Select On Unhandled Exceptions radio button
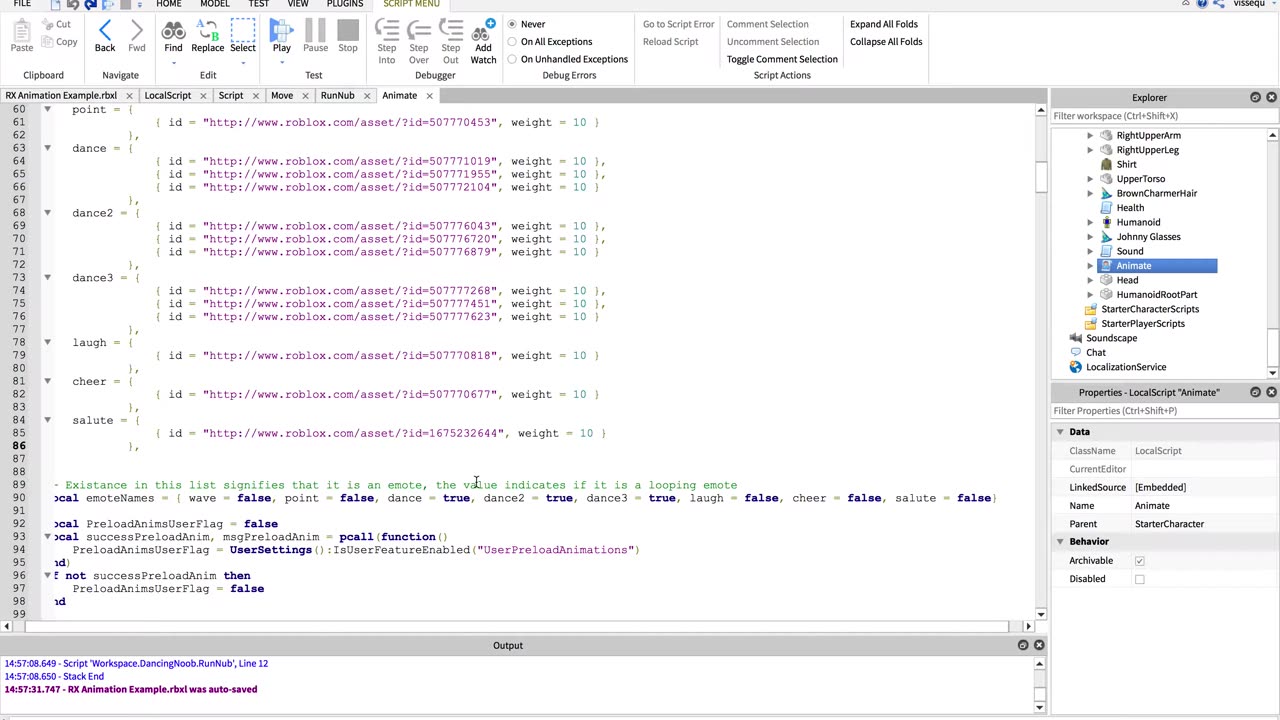 coord(512,59)
